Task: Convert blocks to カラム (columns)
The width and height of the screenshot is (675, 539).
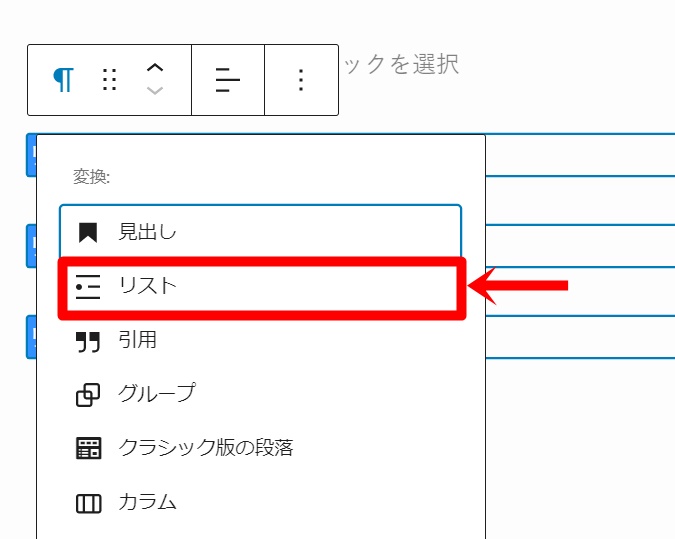Action: [x=147, y=502]
